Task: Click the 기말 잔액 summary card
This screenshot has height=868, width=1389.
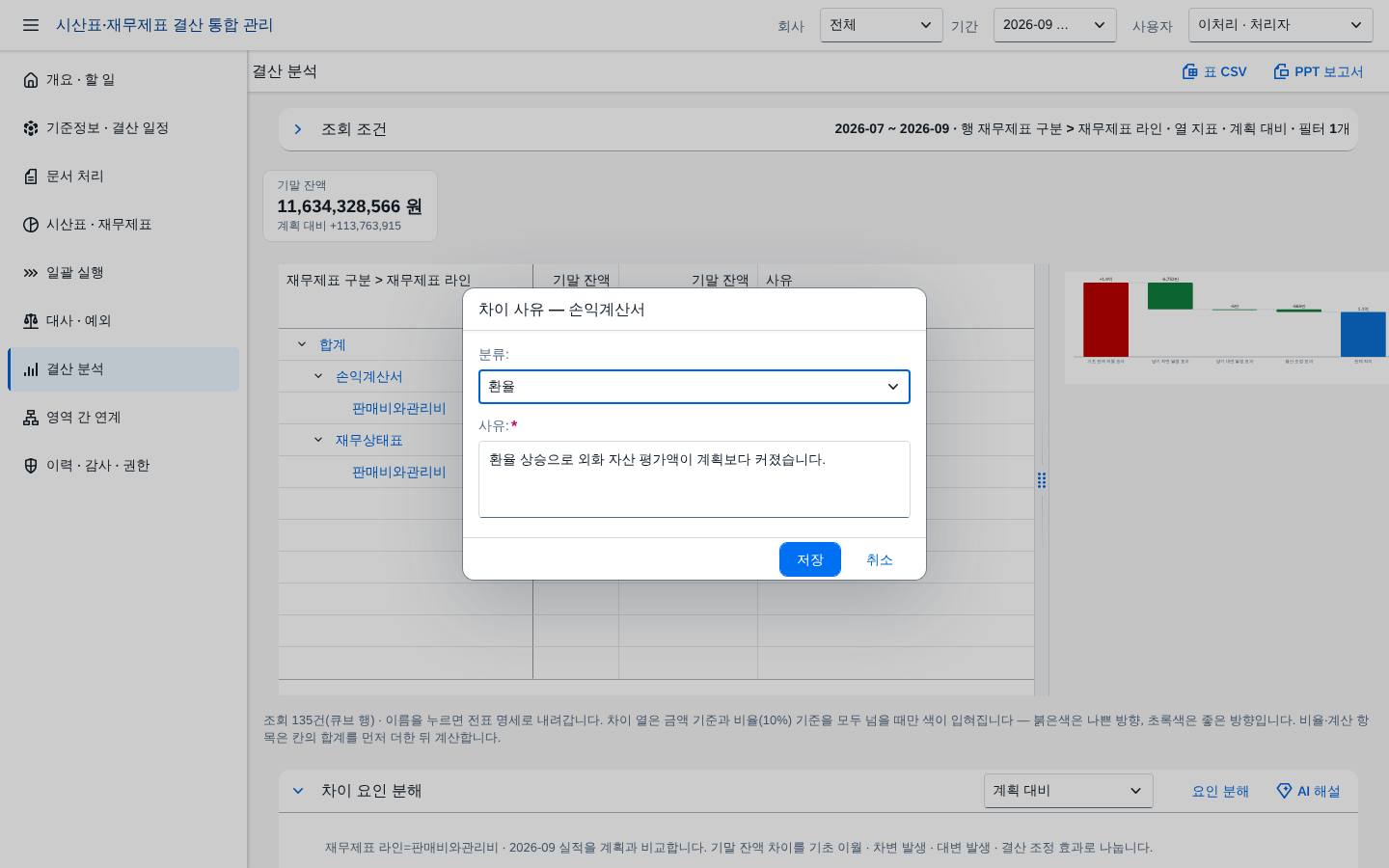Action: [350, 205]
